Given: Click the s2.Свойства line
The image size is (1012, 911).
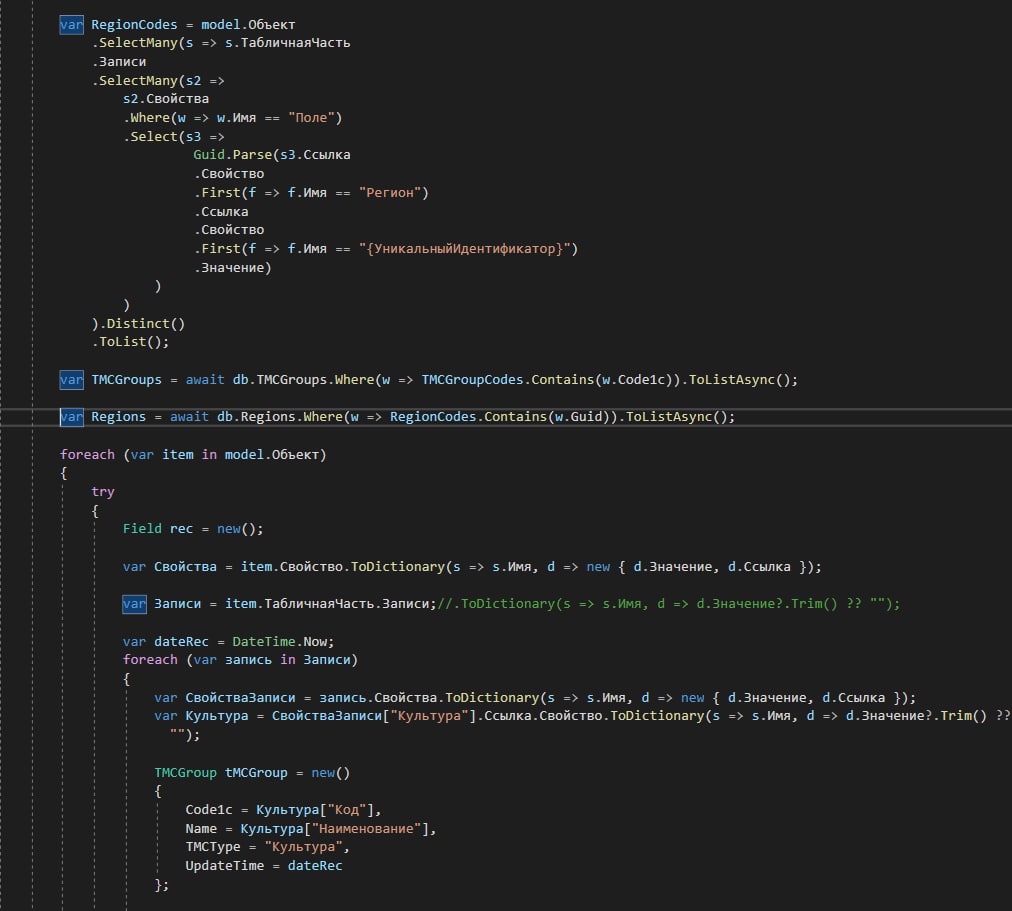Looking at the screenshot, I should click(x=166, y=99).
